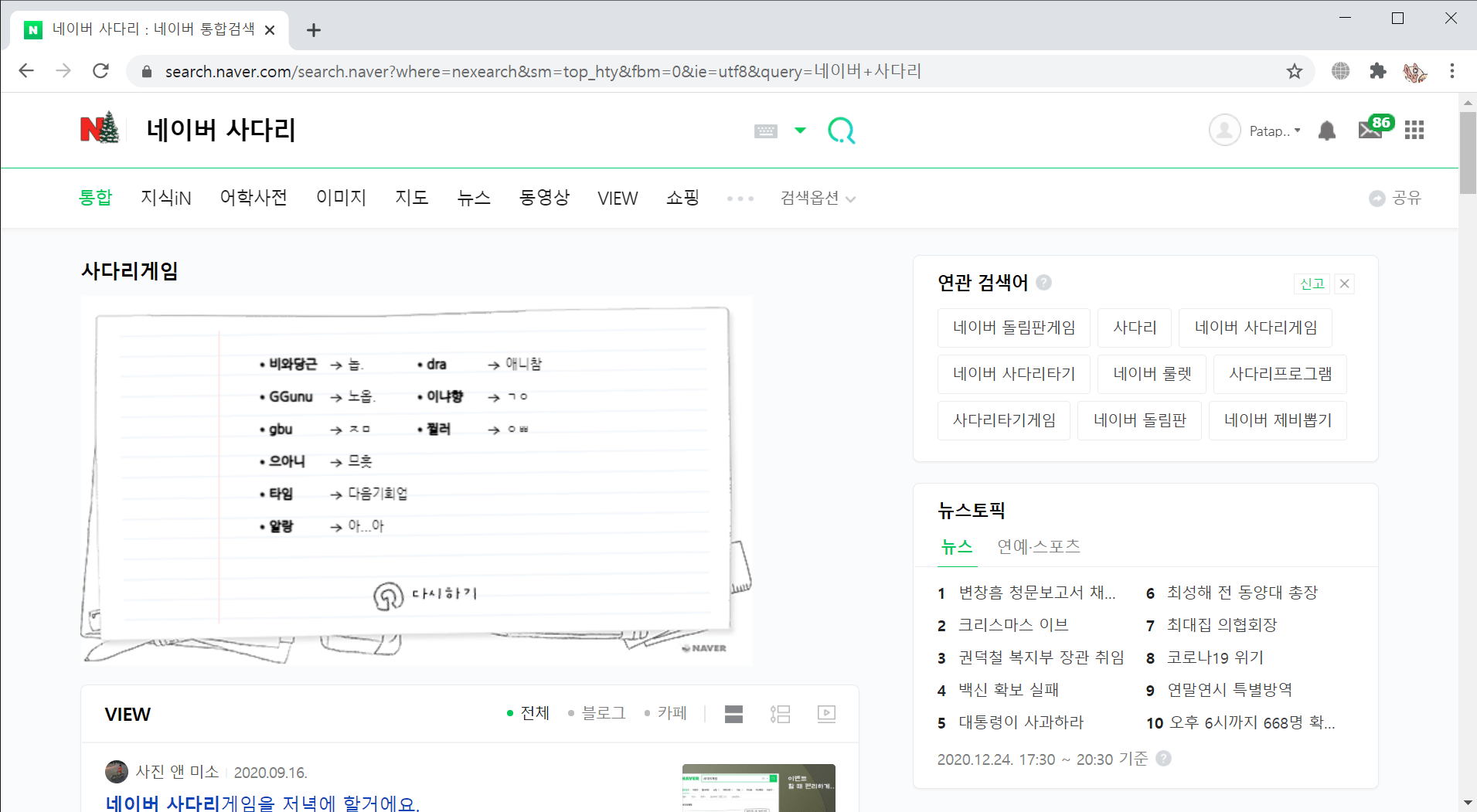The image size is (1477, 812).
Task: Click the green search magnifier icon
Action: (x=841, y=131)
